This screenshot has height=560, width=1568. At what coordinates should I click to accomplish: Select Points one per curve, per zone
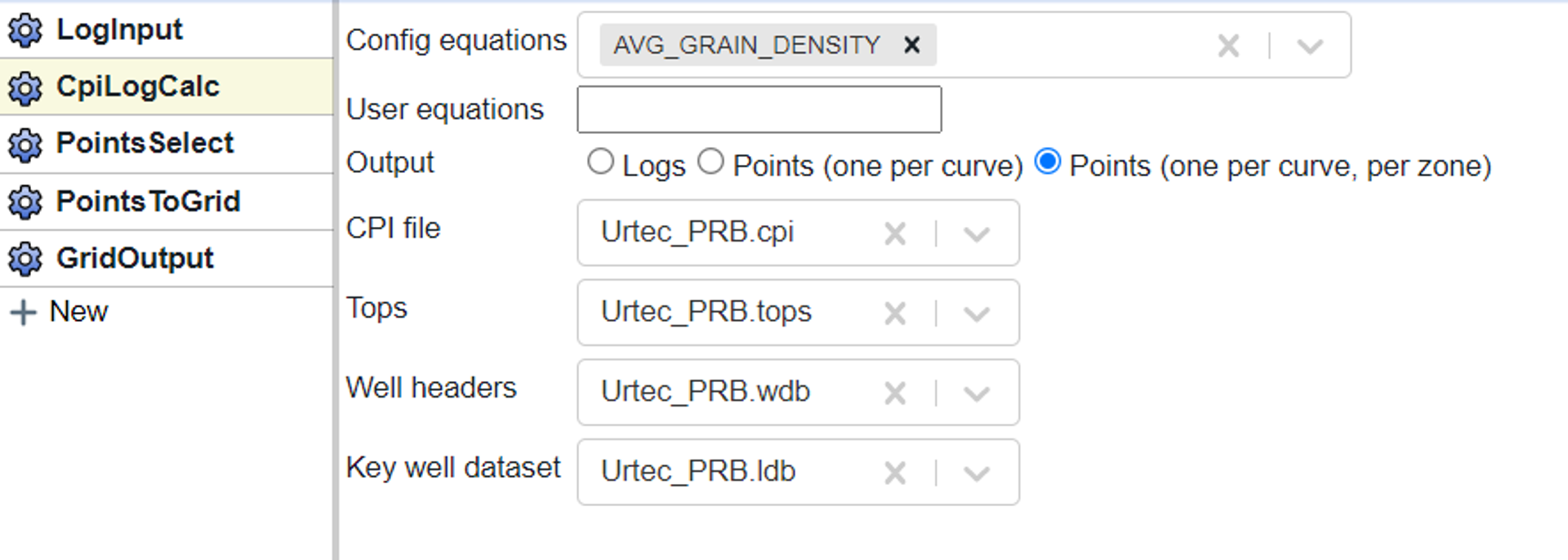1048,162
